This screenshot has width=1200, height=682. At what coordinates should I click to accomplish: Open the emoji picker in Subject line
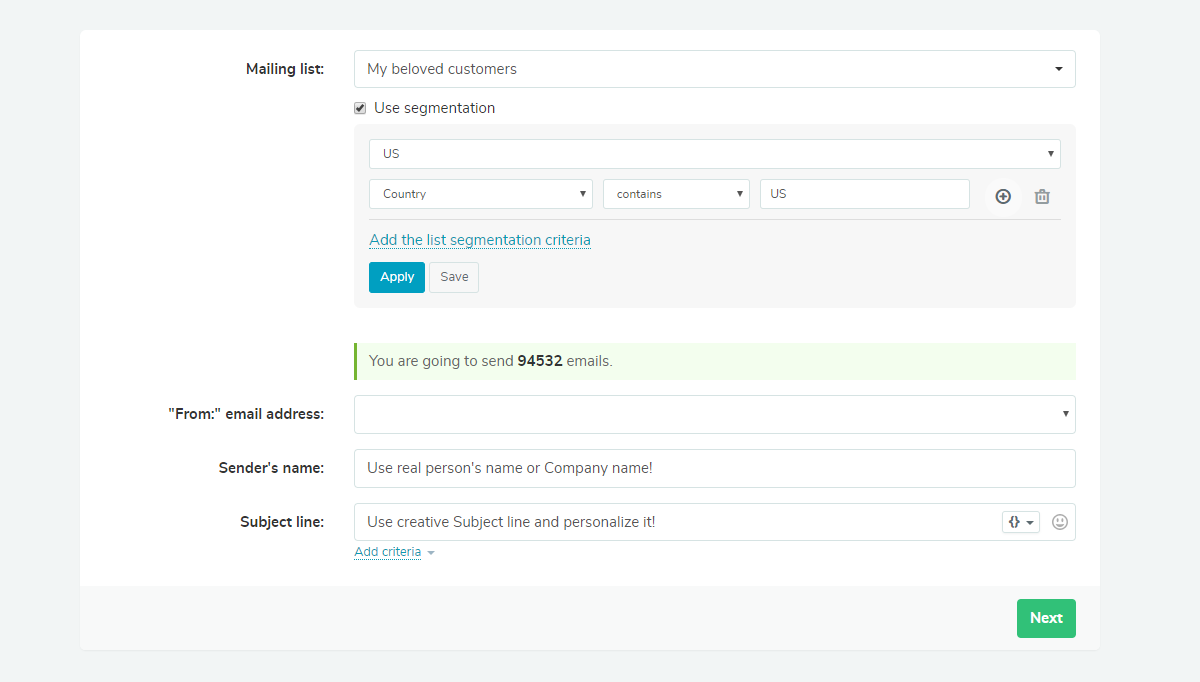point(1060,522)
